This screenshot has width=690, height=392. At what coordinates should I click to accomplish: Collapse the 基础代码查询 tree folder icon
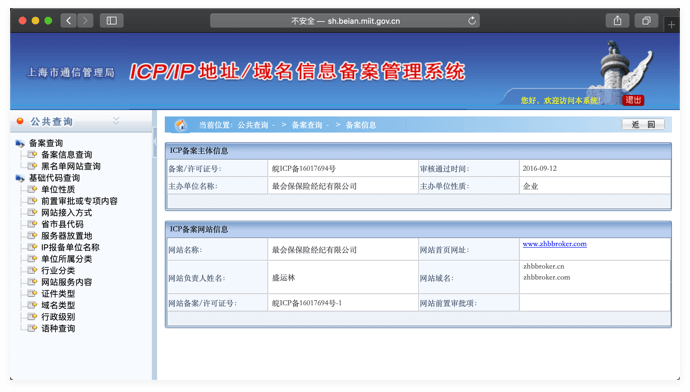20,178
